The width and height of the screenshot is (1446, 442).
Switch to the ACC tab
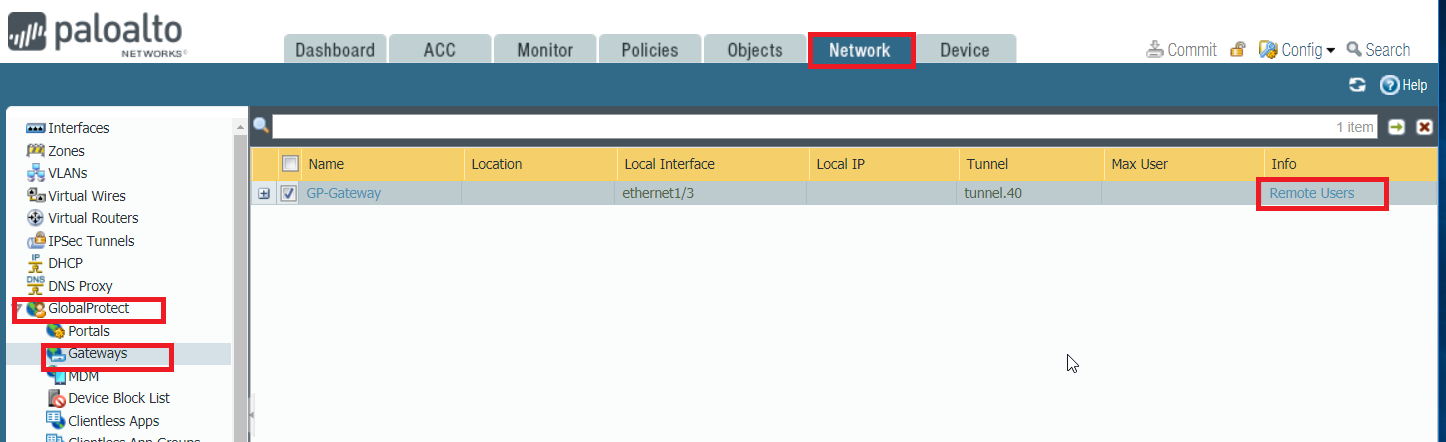click(x=440, y=50)
